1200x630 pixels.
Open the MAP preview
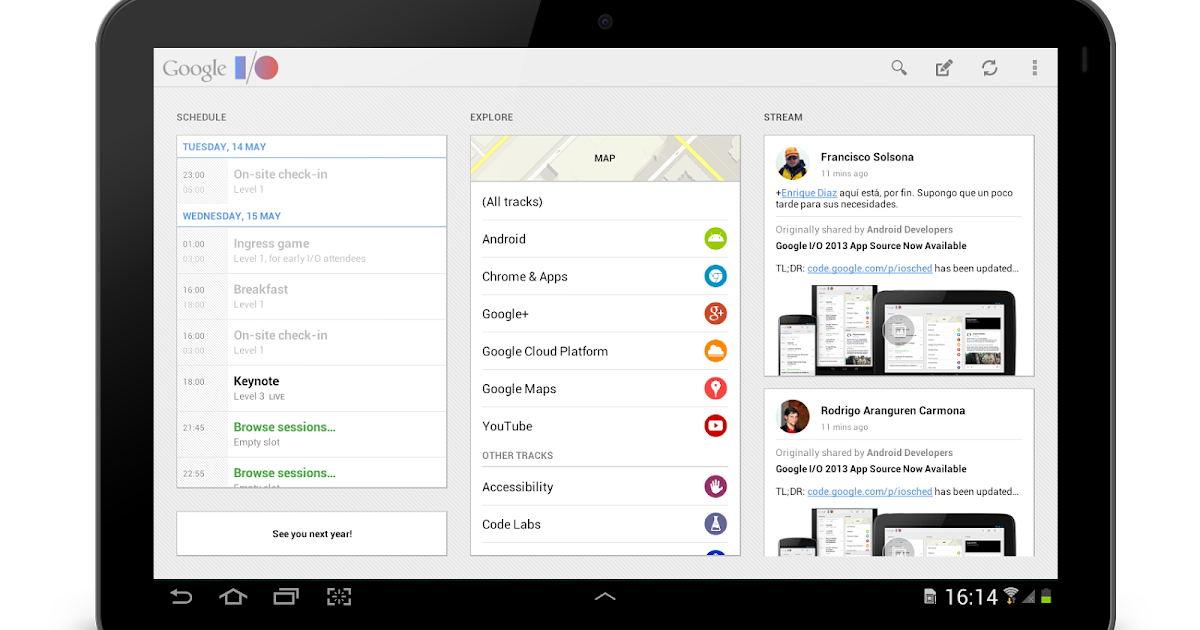[605, 158]
